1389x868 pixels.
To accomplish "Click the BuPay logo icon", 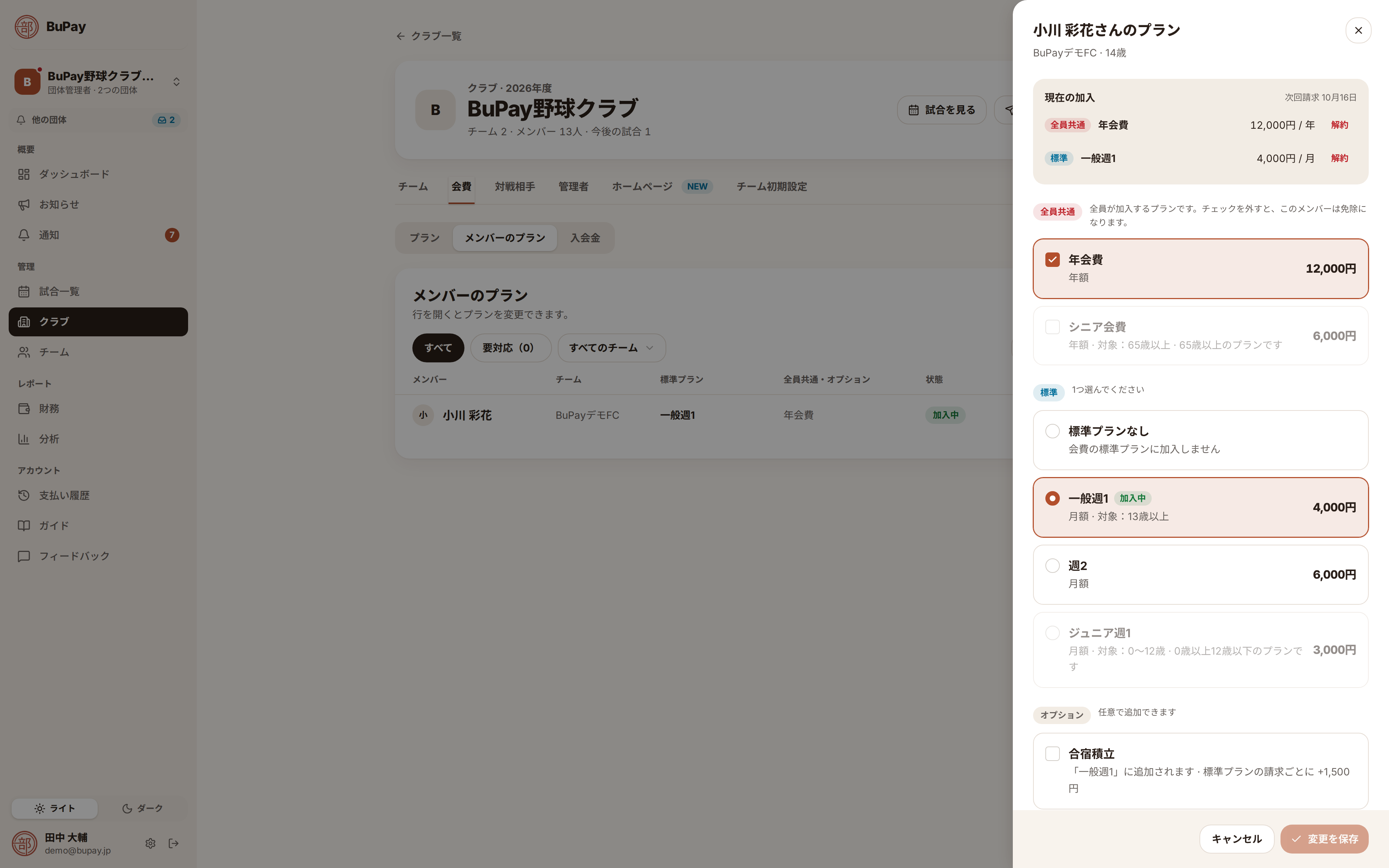I will (26, 27).
